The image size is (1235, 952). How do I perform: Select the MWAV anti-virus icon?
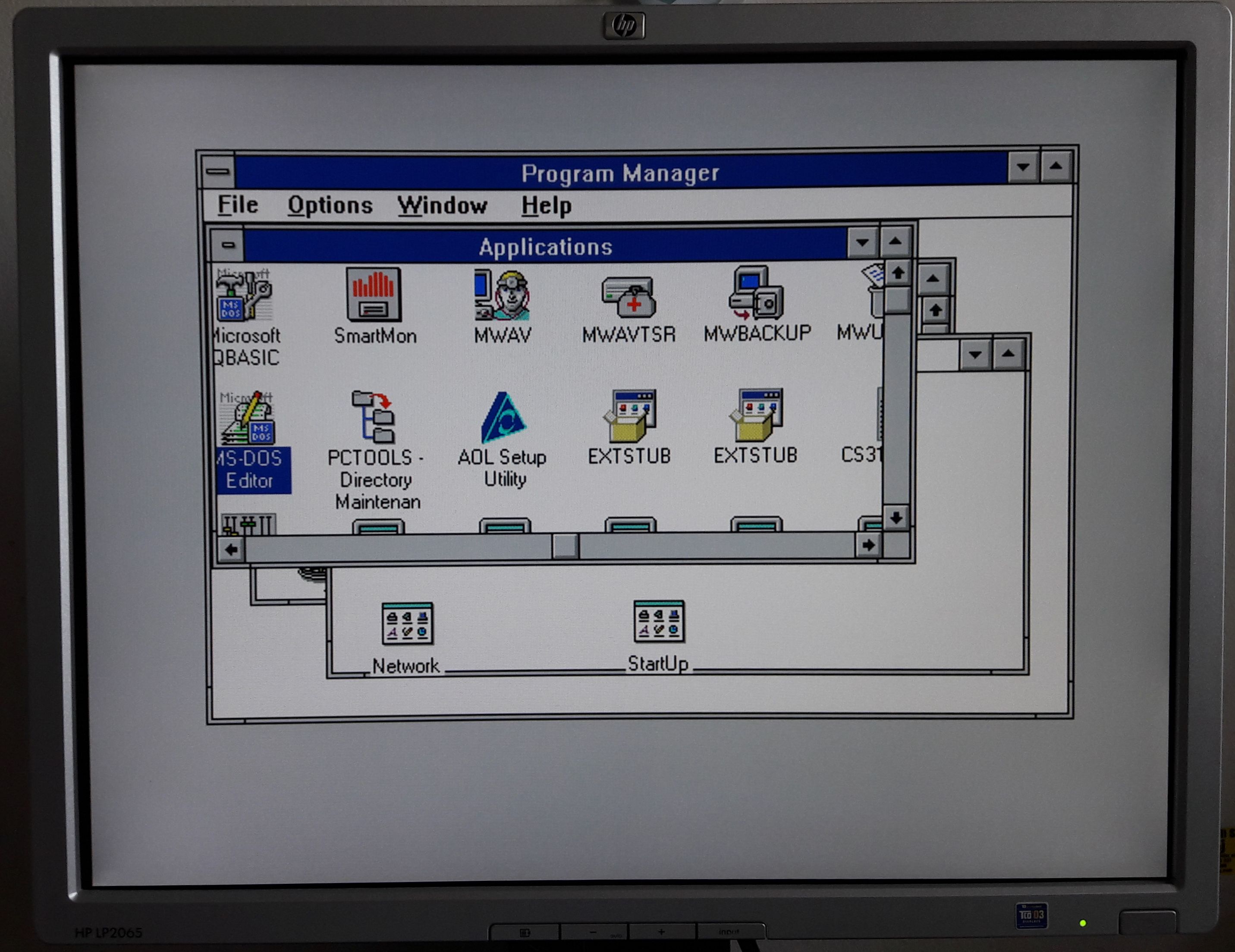click(x=502, y=295)
